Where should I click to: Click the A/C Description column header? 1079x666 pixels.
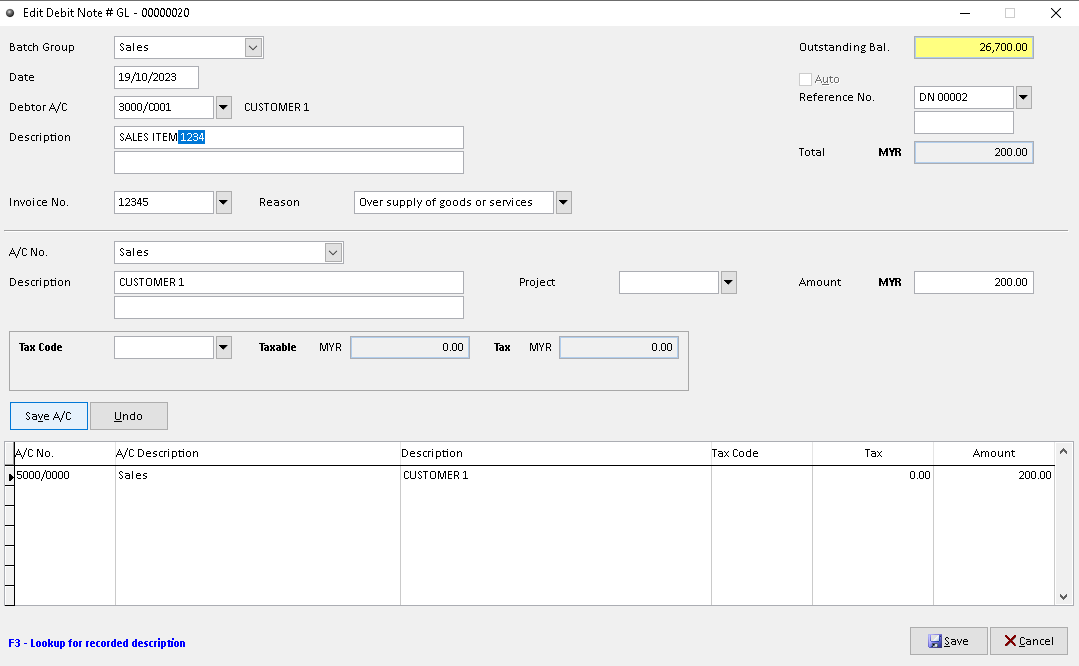[x=257, y=453]
